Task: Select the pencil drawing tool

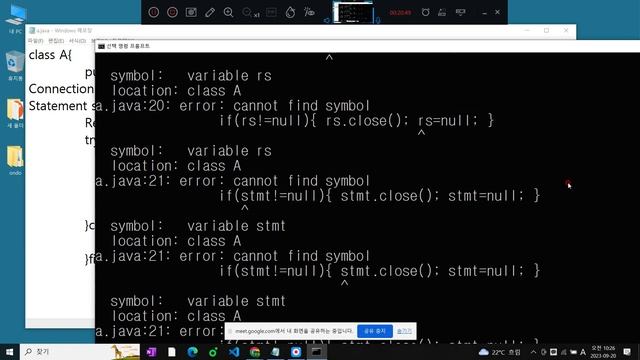Action: click(210, 12)
